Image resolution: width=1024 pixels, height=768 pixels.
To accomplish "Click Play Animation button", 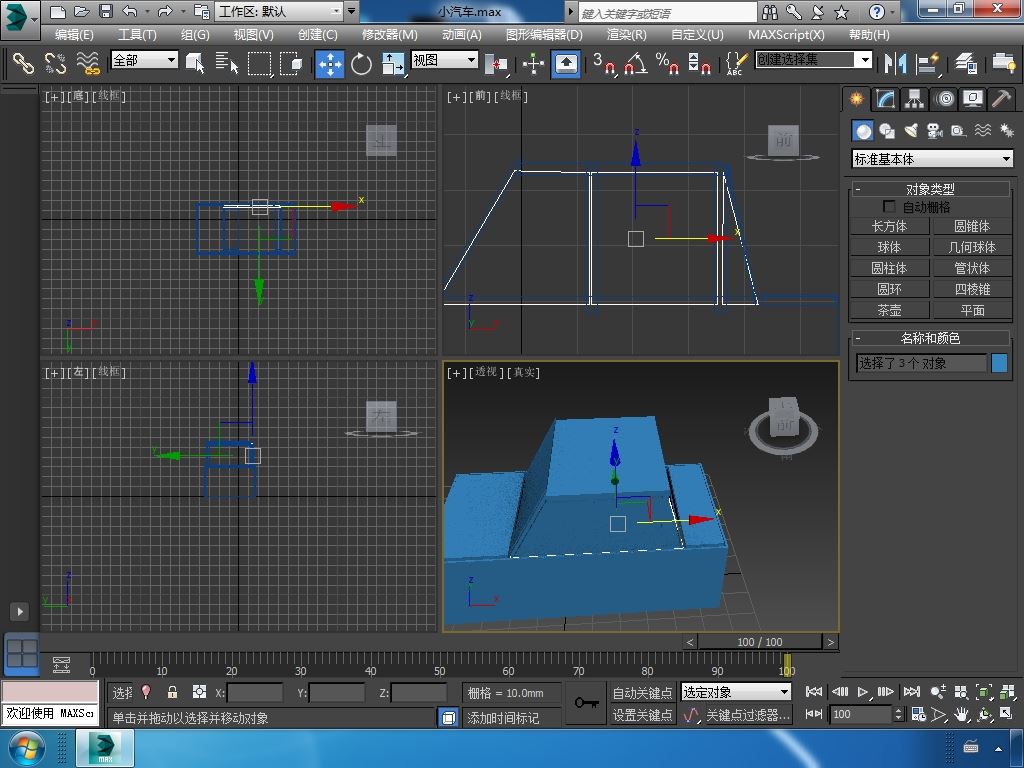I will [863, 692].
